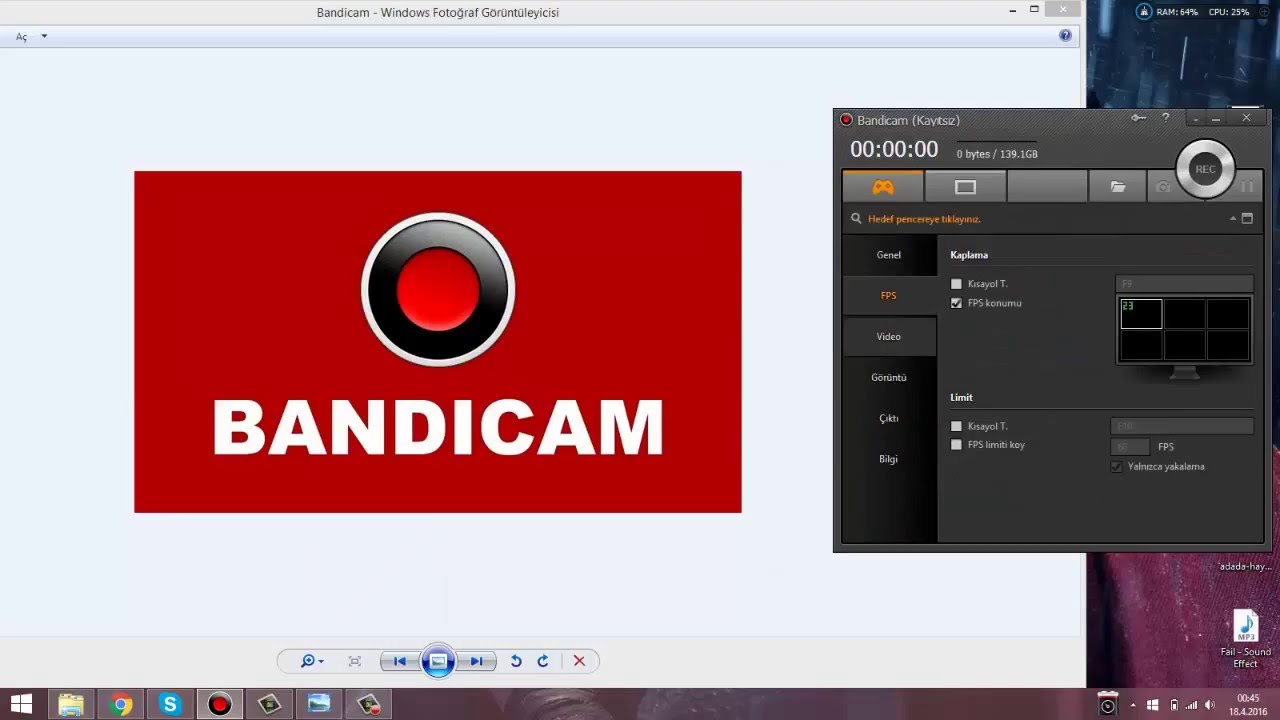
Task: Go to previous photo
Action: 400,661
